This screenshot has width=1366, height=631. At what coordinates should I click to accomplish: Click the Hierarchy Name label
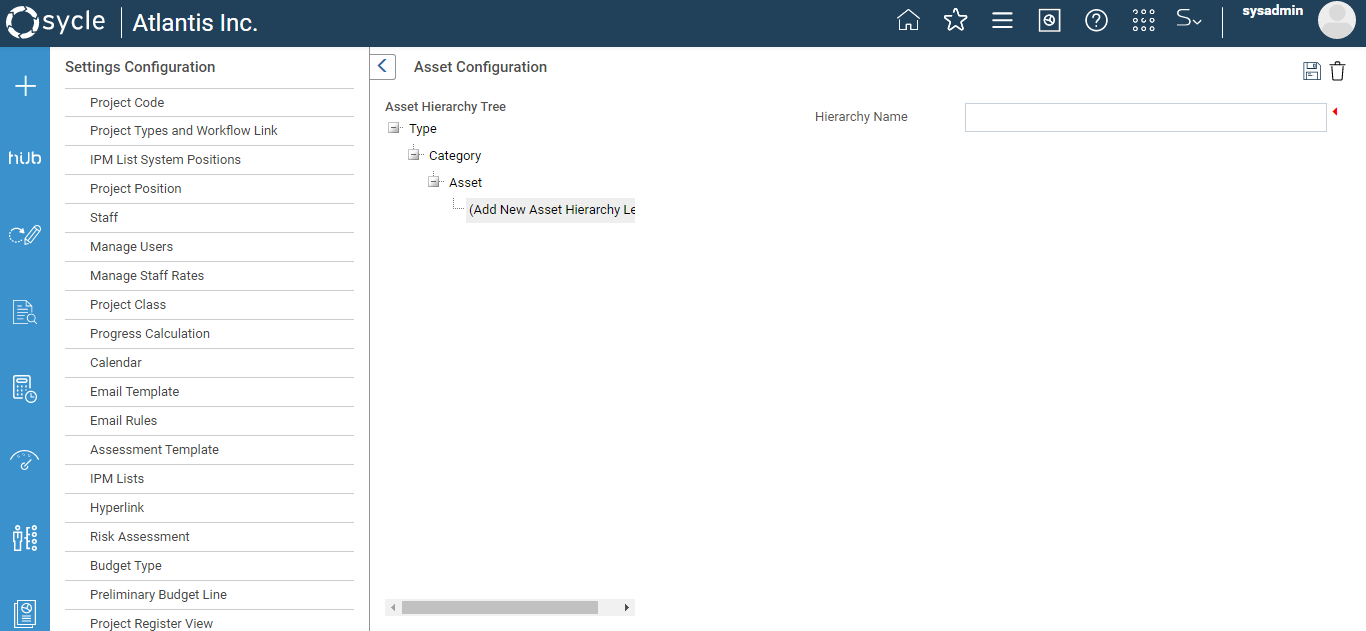coord(861,117)
